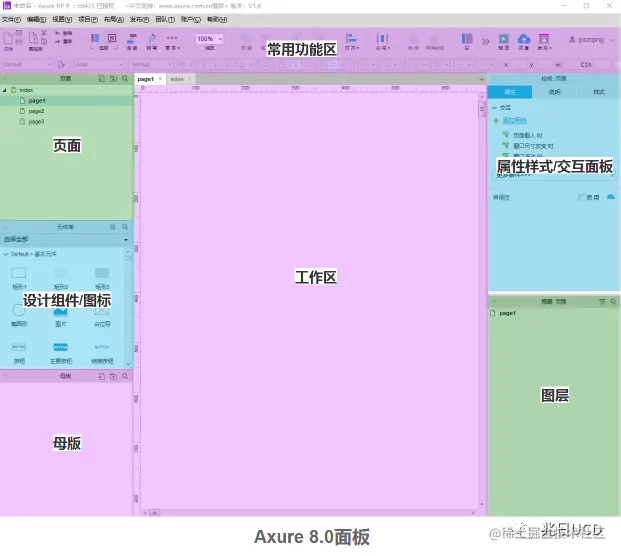Open the 视图 menu

[x=62, y=19]
